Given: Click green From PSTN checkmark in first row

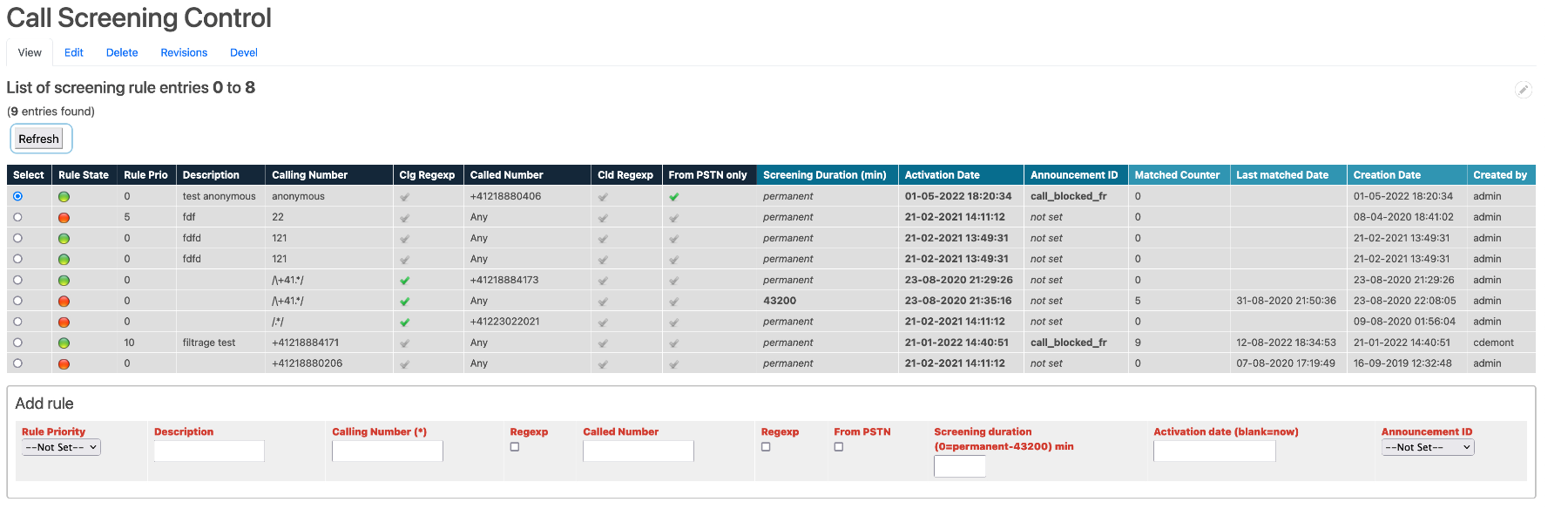Looking at the screenshot, I should (673, 197).
